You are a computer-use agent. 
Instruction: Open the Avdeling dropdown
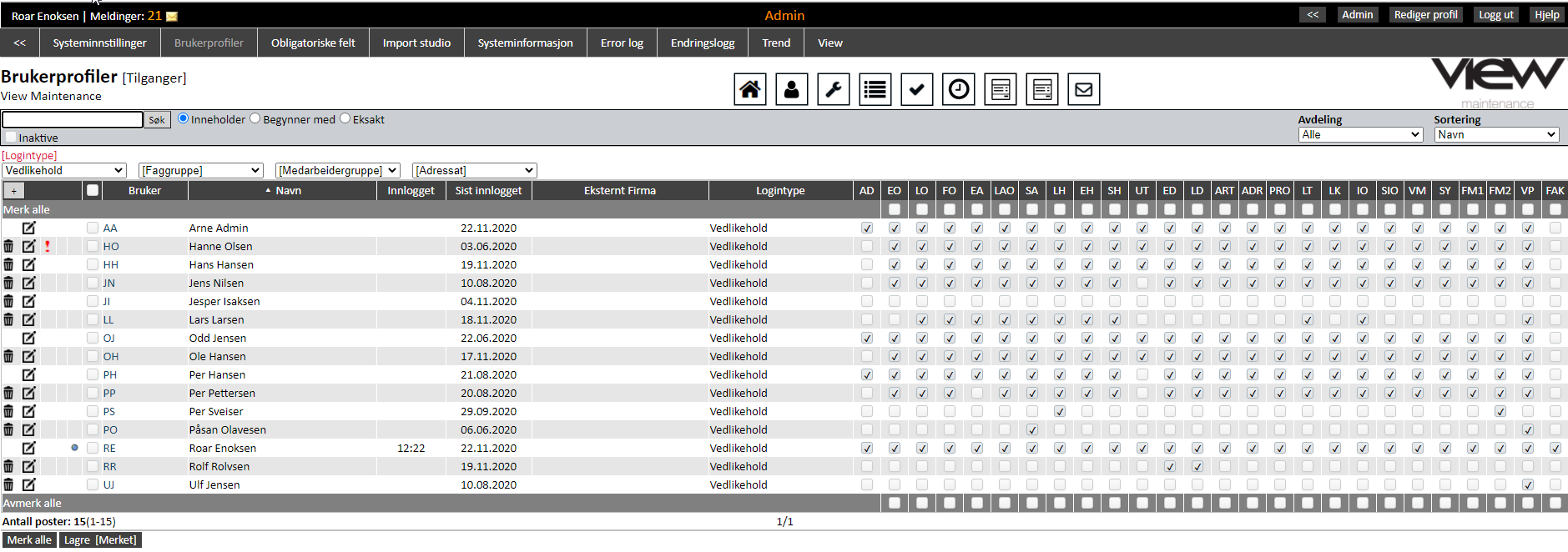coord(1360,134)
